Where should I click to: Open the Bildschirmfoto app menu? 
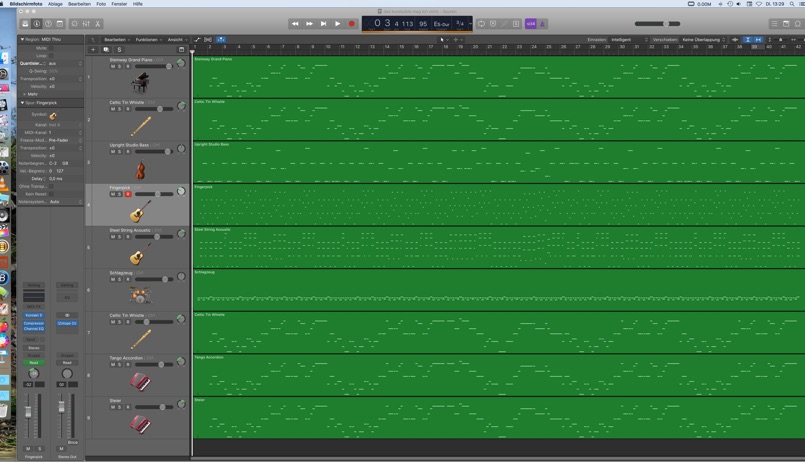[26, 4]
